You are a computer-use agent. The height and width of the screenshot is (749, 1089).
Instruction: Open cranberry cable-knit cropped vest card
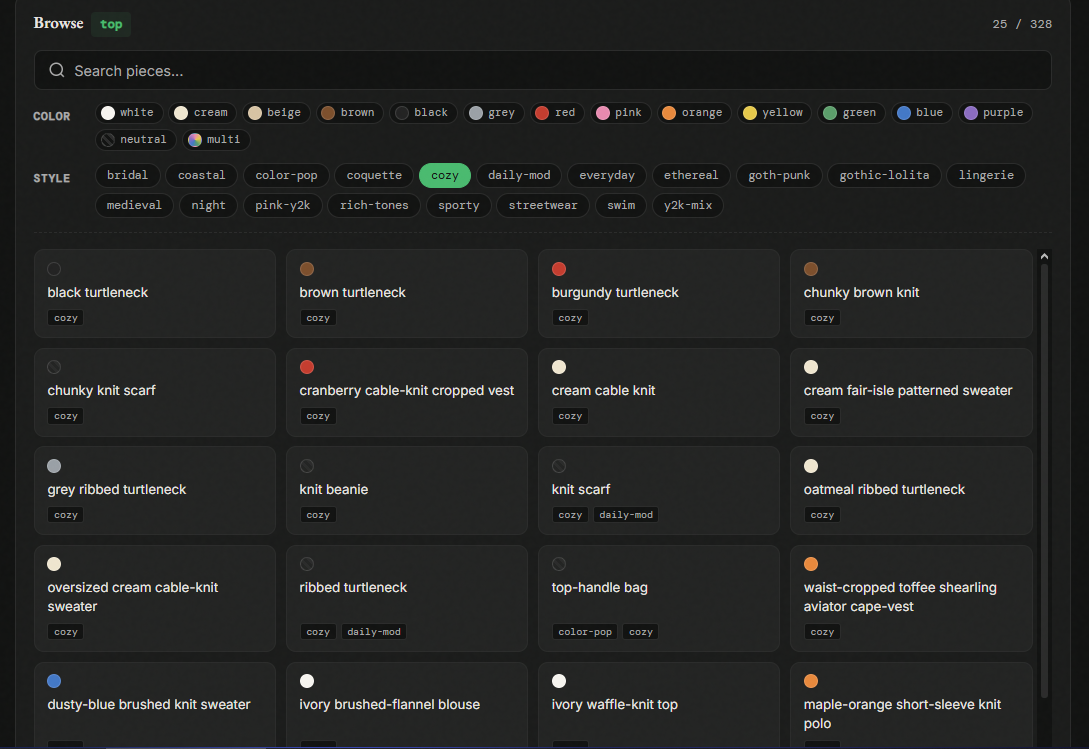pyautogui.click(x=407, y=392)
